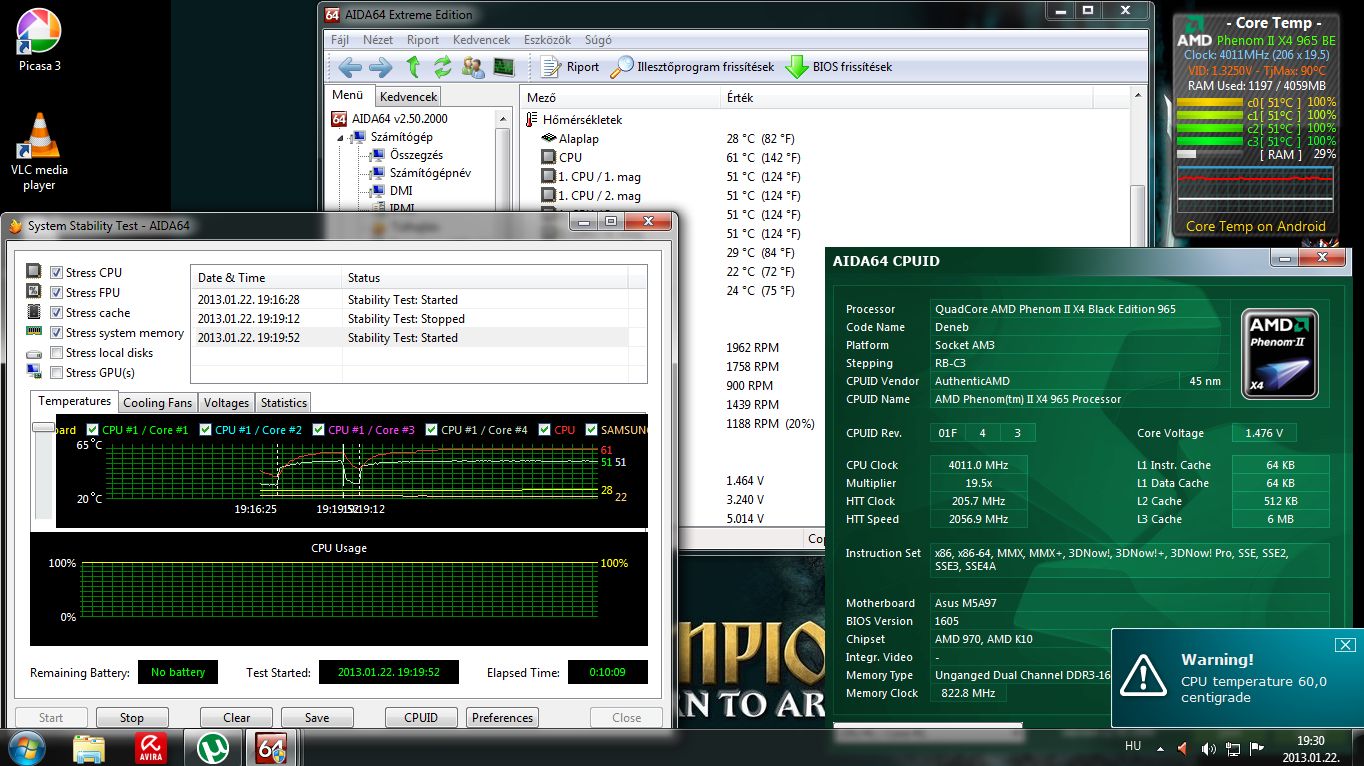
Task: Click the CPU chip icon in the 61 °C row
Action: [548, 157]
